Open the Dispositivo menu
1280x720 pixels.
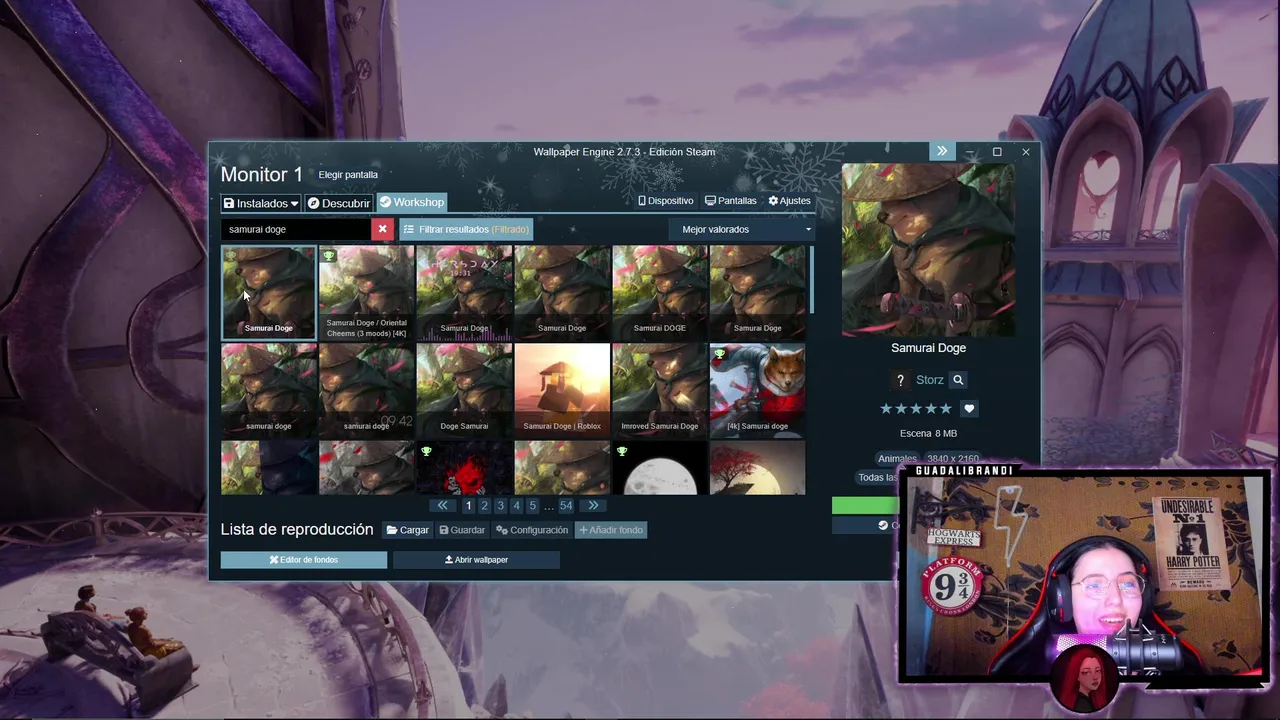pos(666,201)
